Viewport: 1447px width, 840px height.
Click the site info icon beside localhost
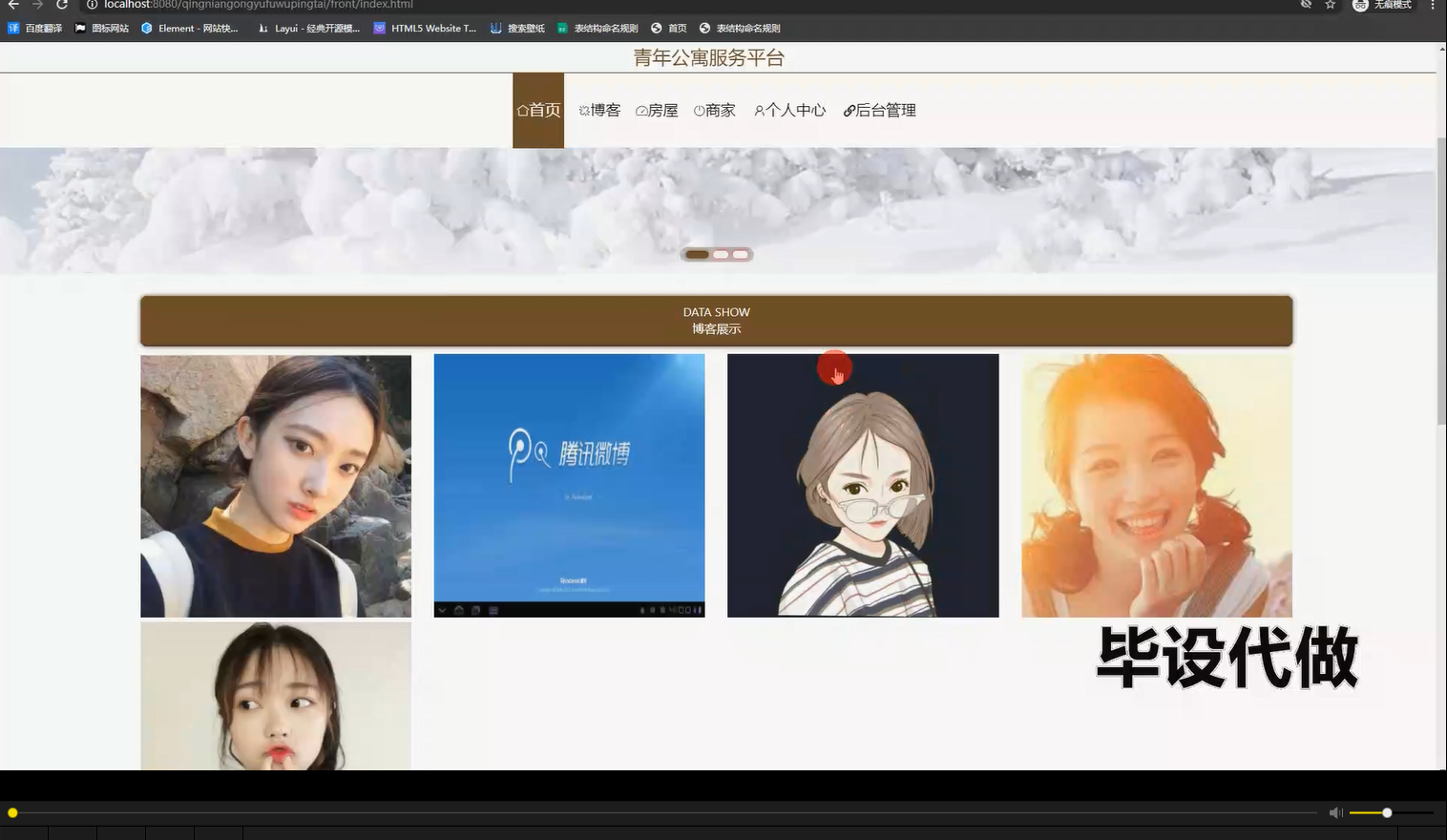pyautogui.click(x=93, y=5)
